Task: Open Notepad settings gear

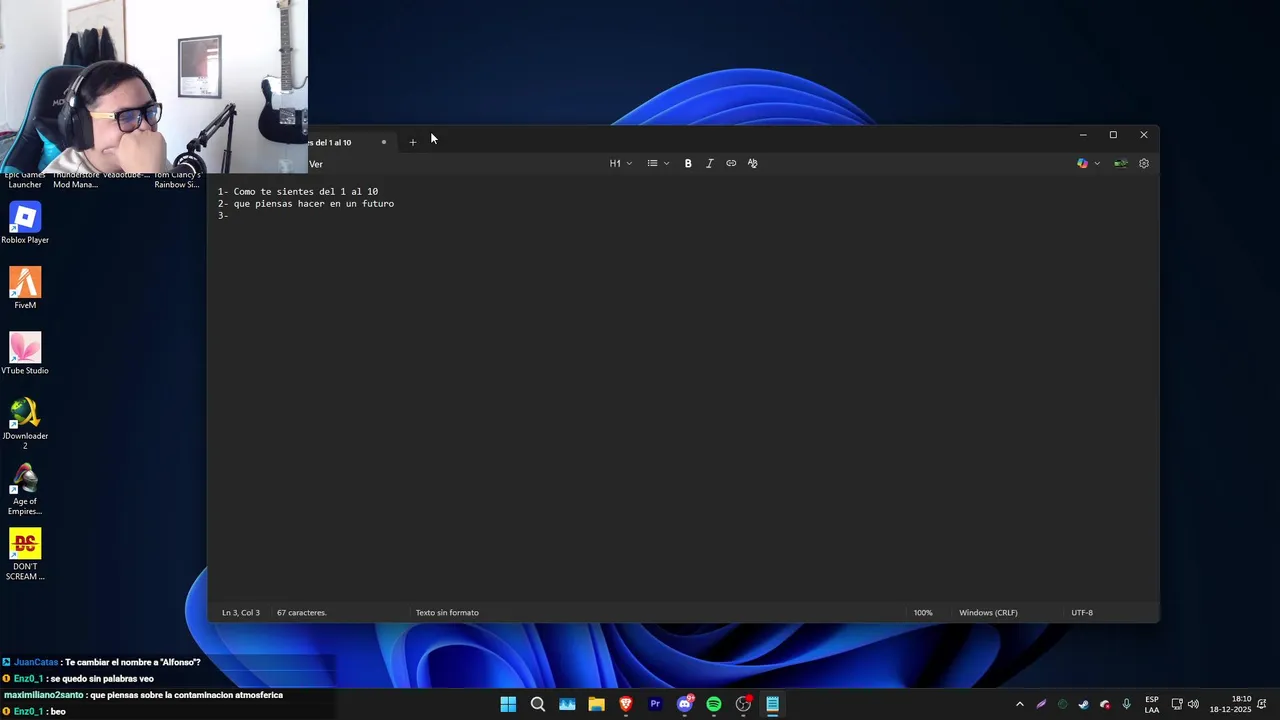Action: pyautogui.click(x=1144, y=163)
